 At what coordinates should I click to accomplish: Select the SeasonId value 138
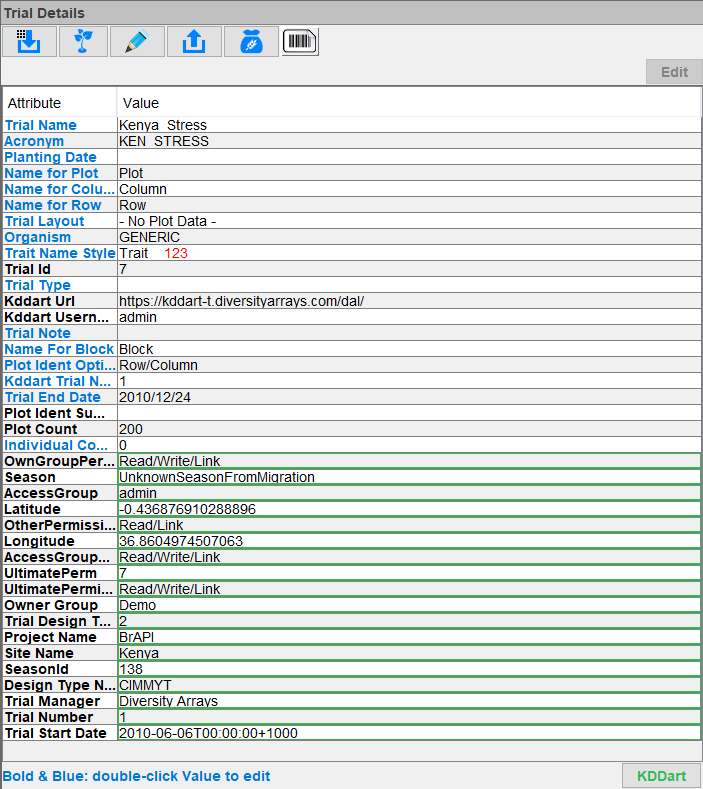409,669
